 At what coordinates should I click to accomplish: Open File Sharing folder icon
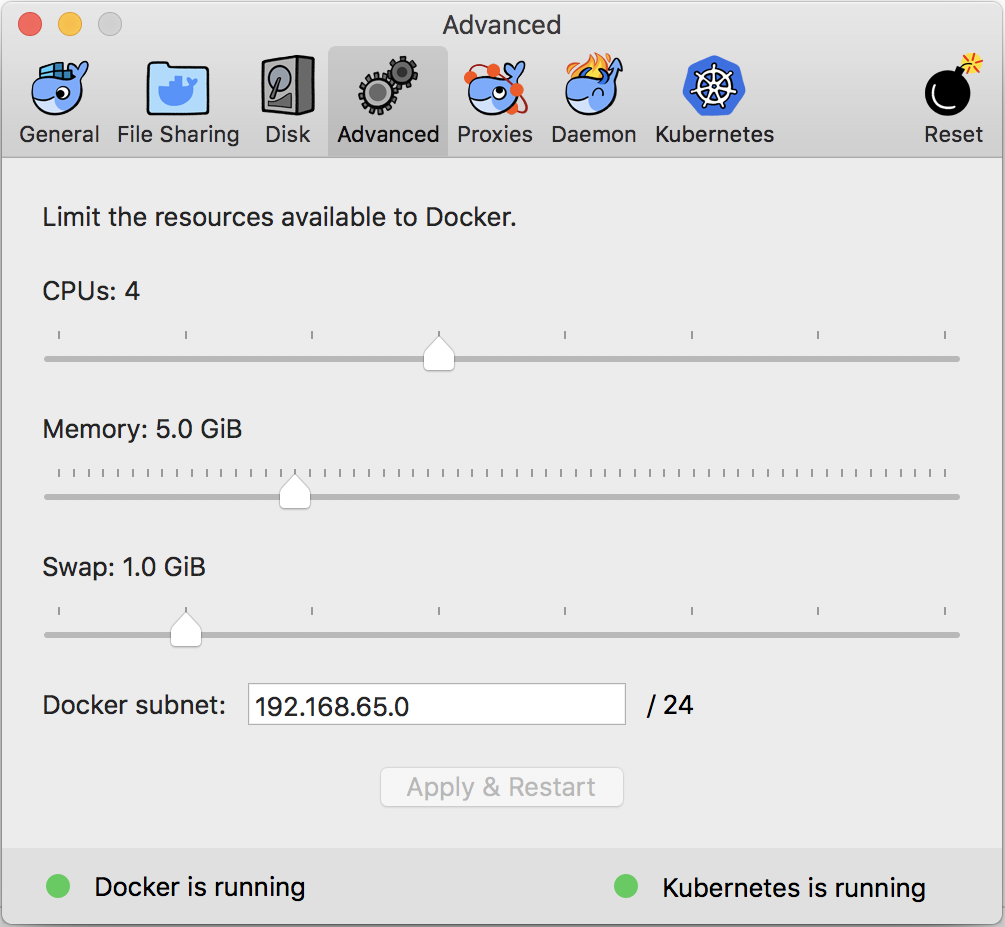point(178,89)
